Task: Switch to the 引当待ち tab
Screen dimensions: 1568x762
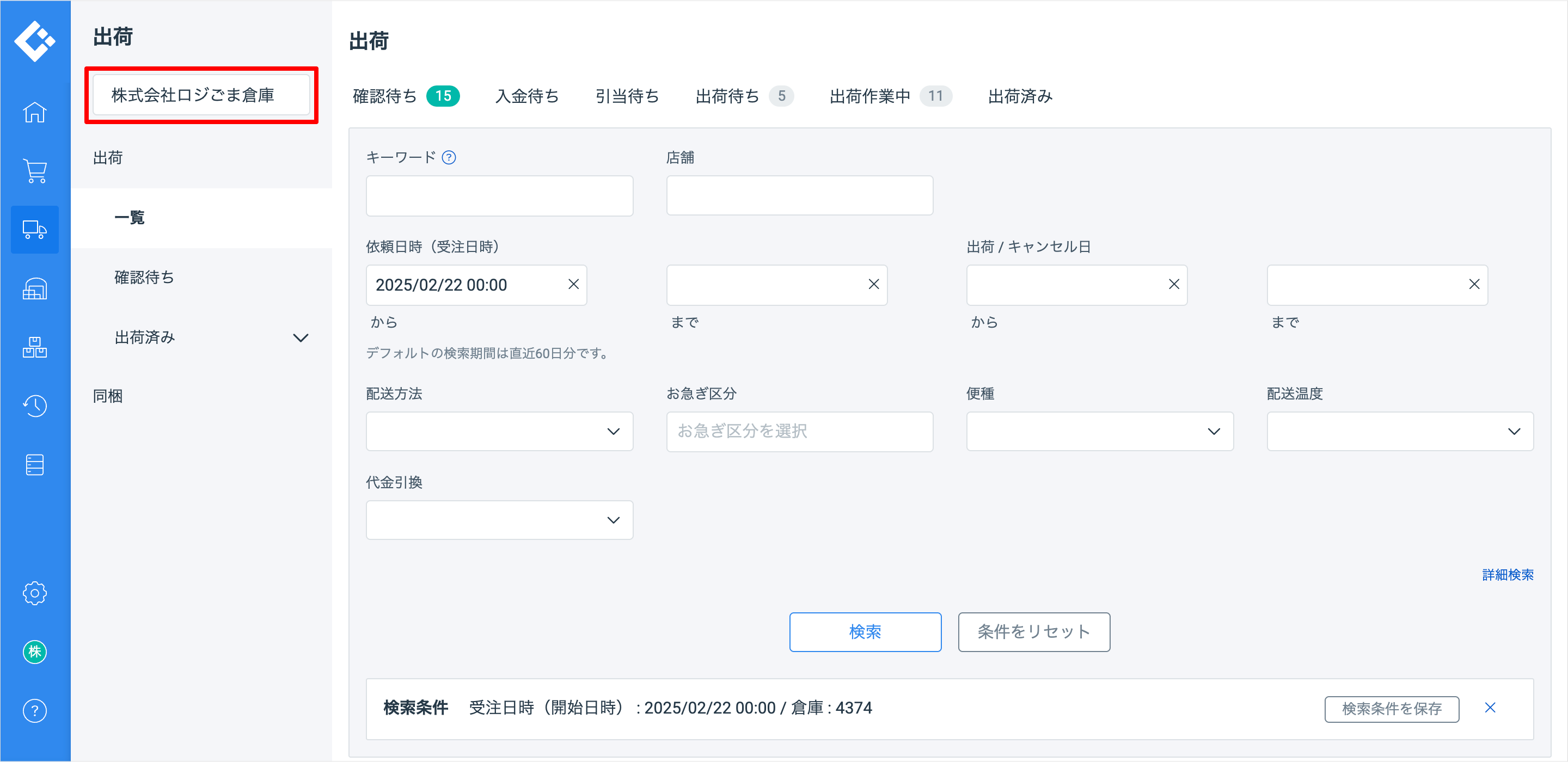Action: (x=627, y=96)
